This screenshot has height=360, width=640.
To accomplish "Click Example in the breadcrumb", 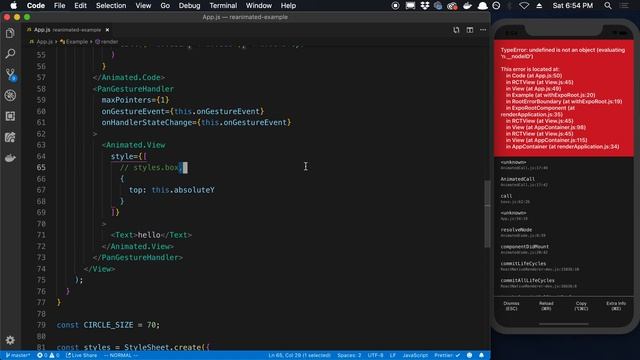I will [x=74, y=42].
